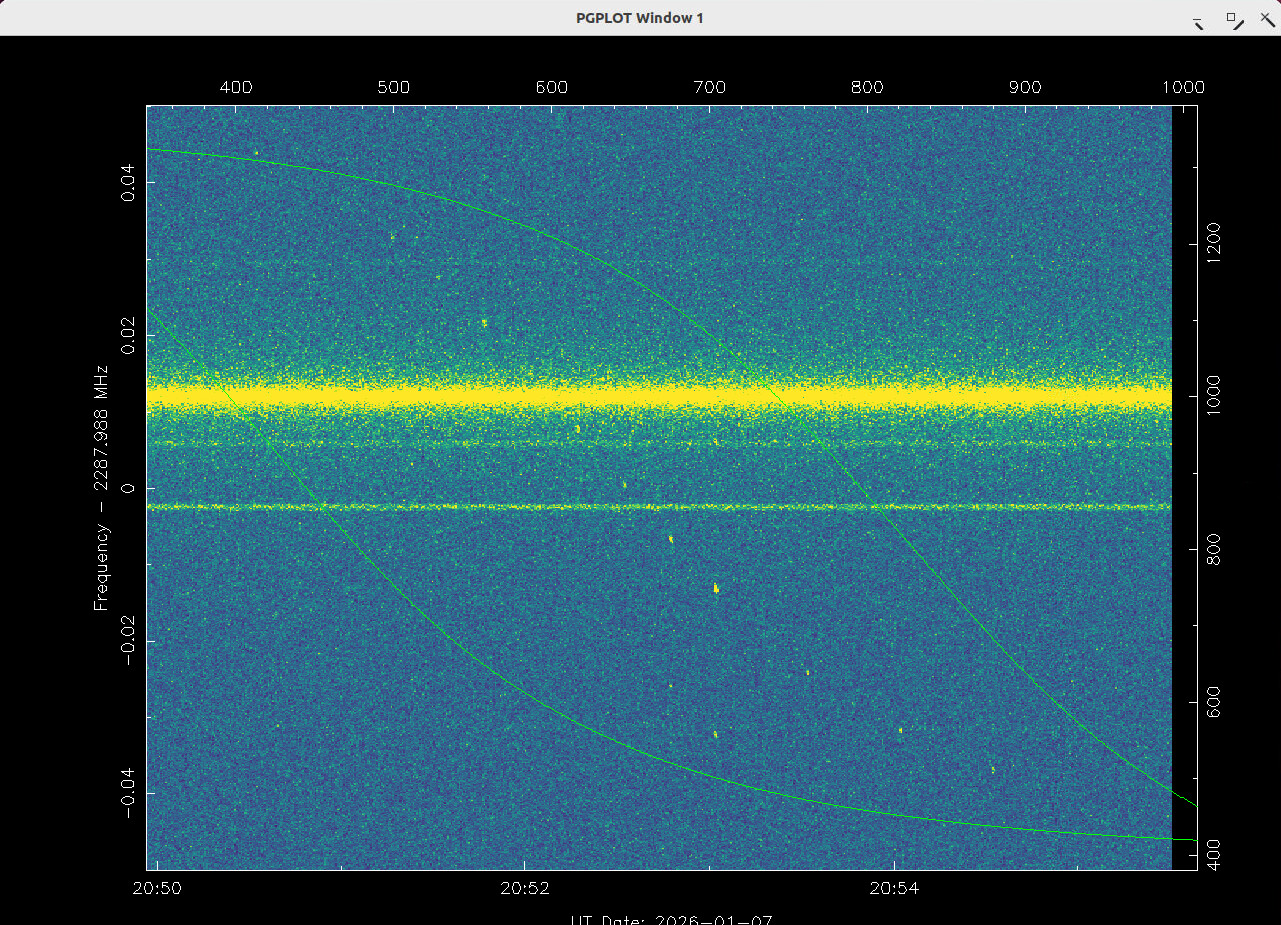
Task: Close PGPLOT Window 1
Action: (x=1267, y=19)
